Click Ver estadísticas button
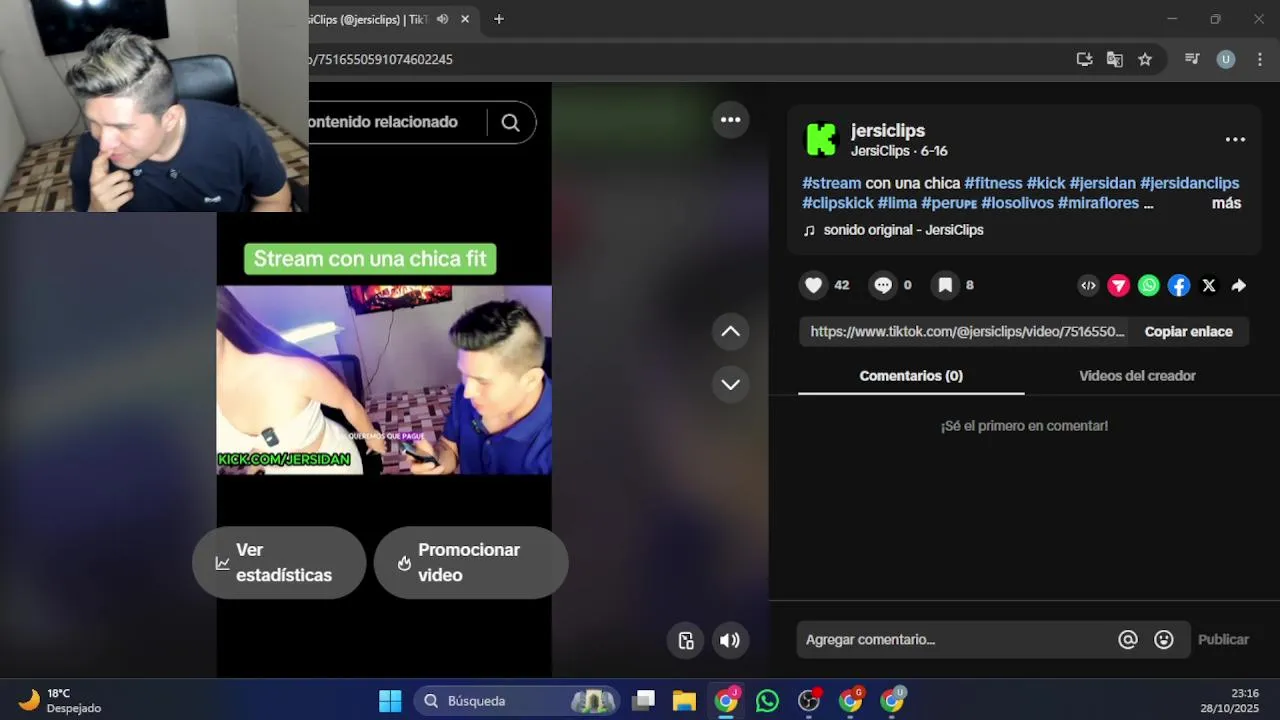The width and height of the screenshot is (1280, 720). click(279, 563)
